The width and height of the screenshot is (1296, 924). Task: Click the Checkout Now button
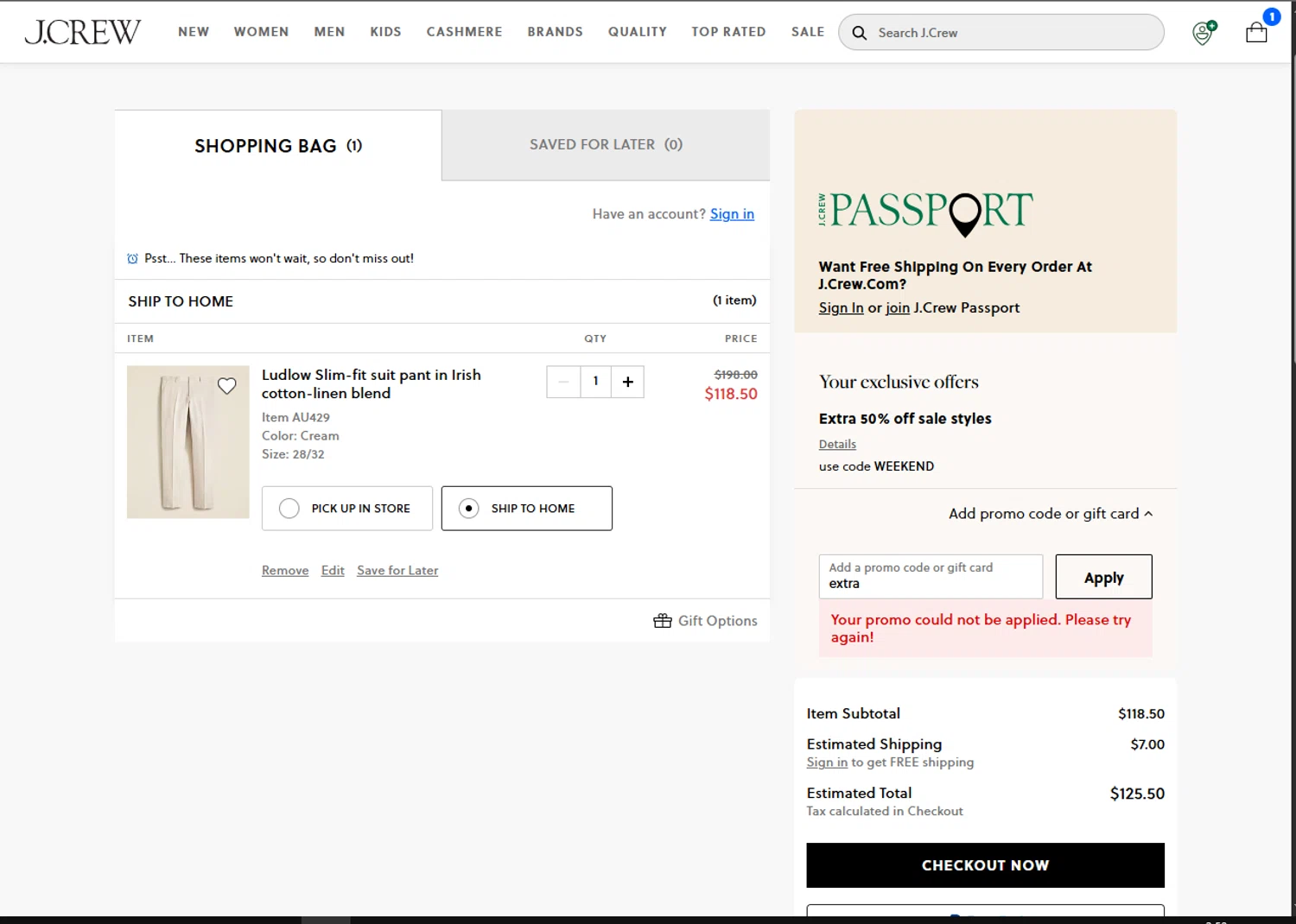point(985,865)
